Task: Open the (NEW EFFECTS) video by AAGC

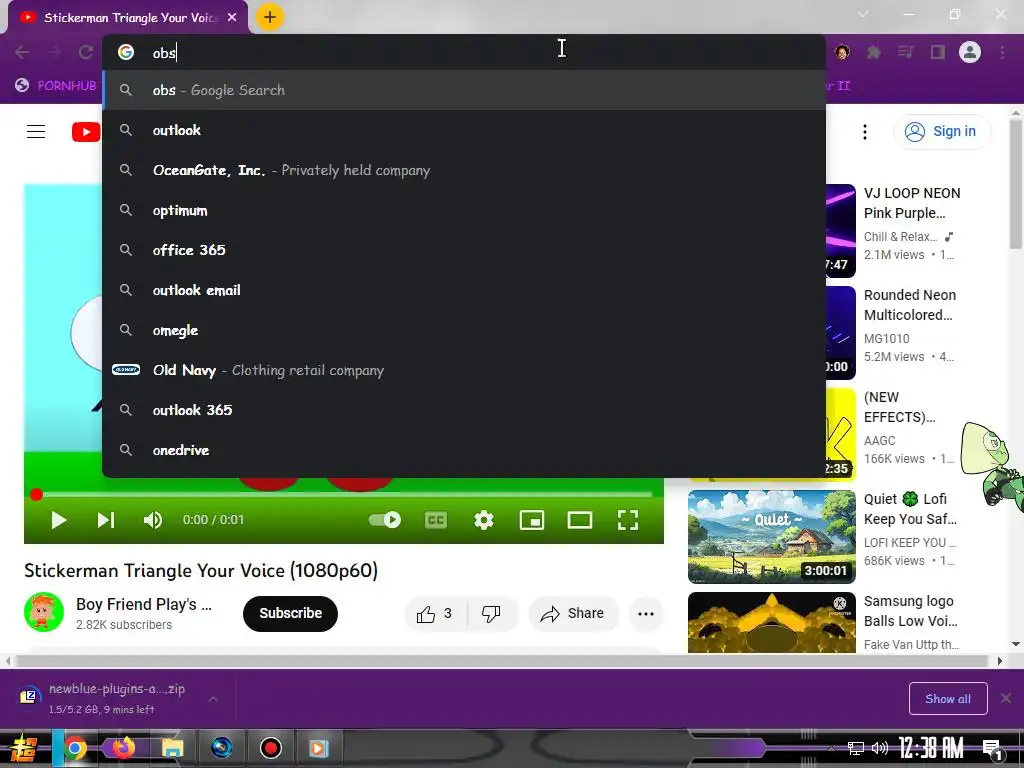Action: coord(899,407)
